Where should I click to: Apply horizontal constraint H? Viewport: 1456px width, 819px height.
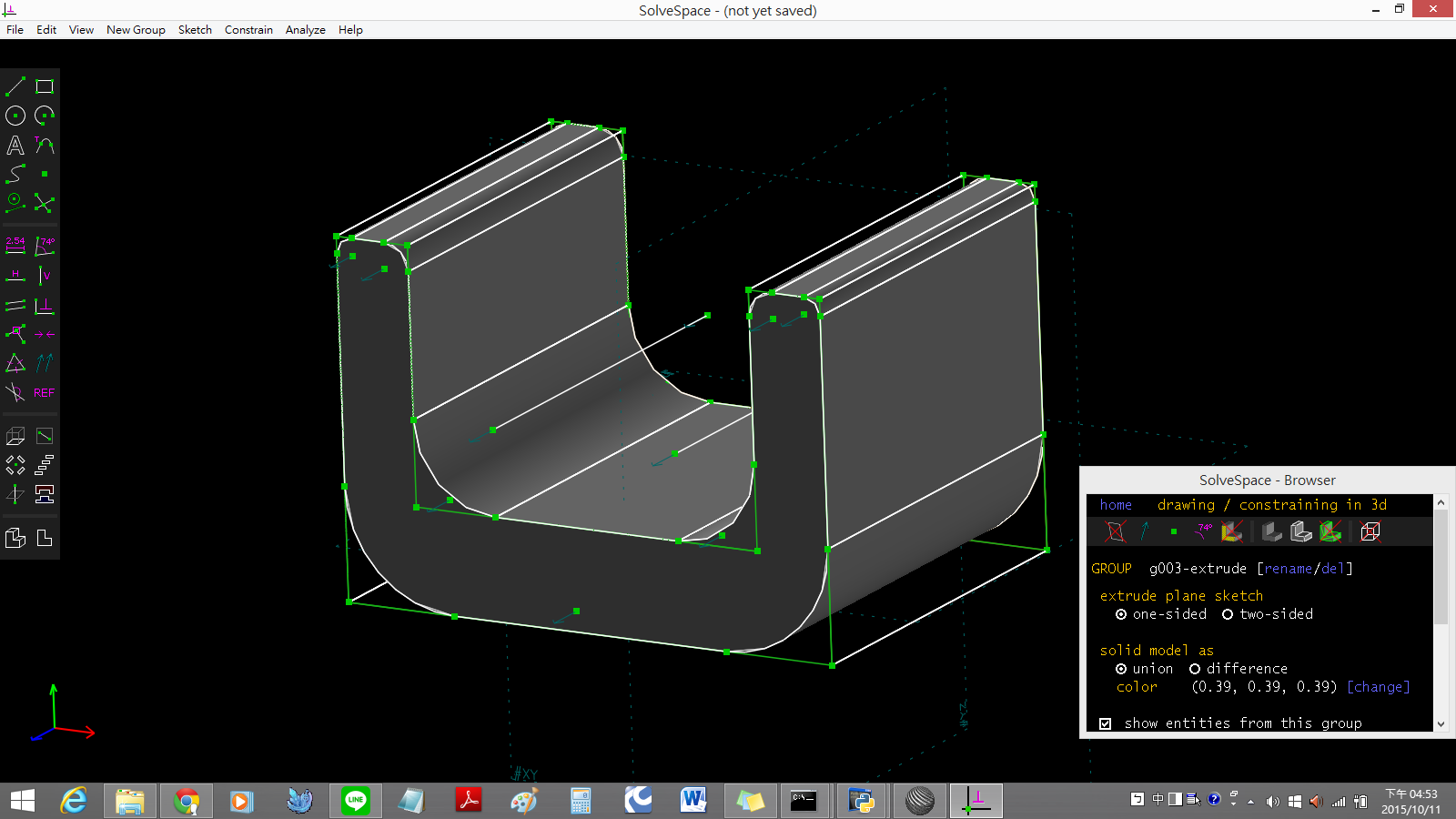coord(15,275)
